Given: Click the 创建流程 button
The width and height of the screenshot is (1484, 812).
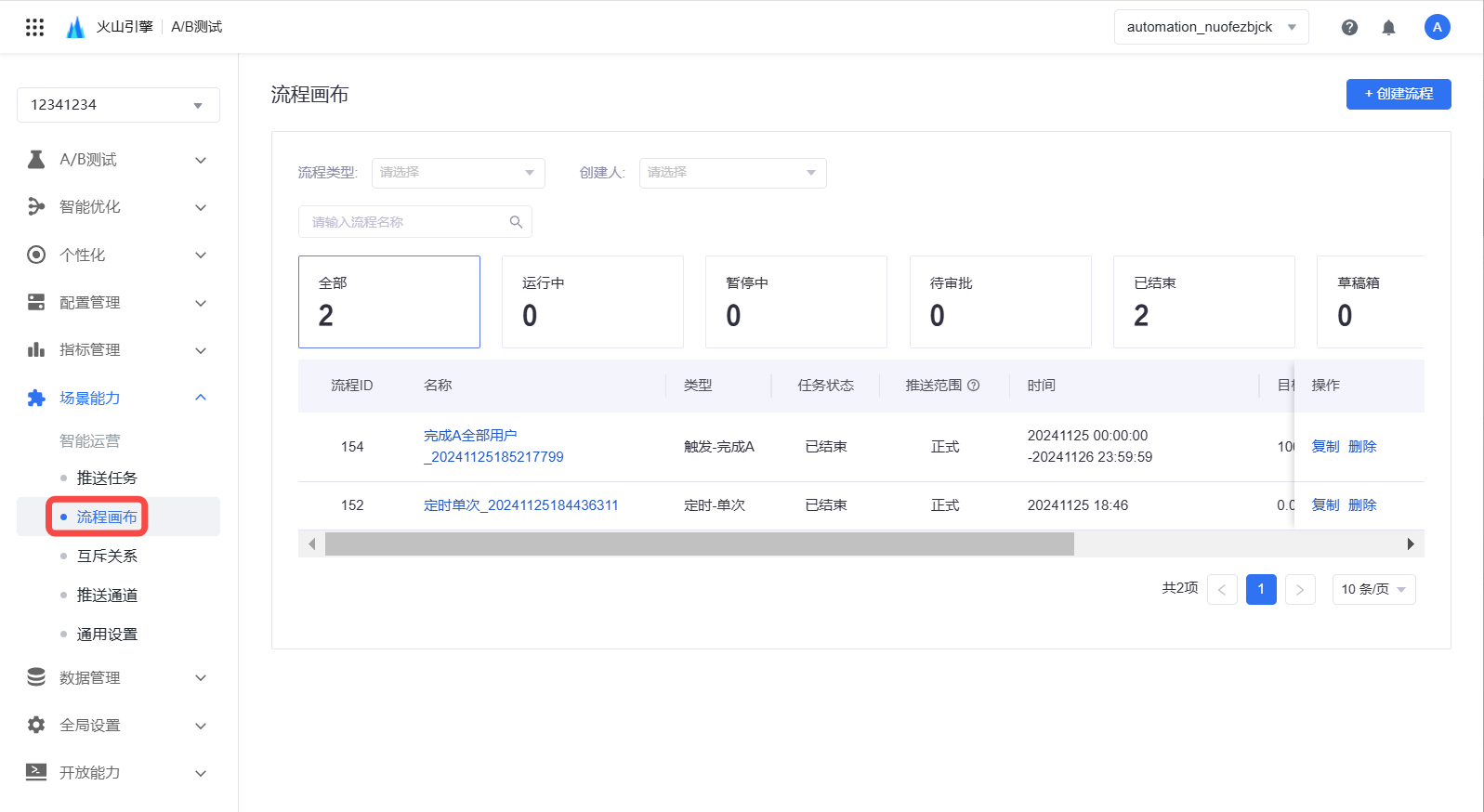Looking at the screenshot, I should 1399,94.
